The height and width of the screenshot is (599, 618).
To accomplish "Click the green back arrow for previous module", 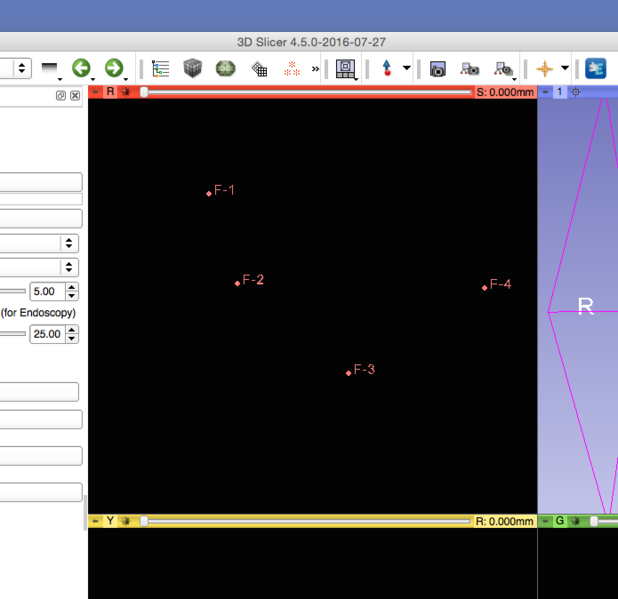I will click(81, 68).
